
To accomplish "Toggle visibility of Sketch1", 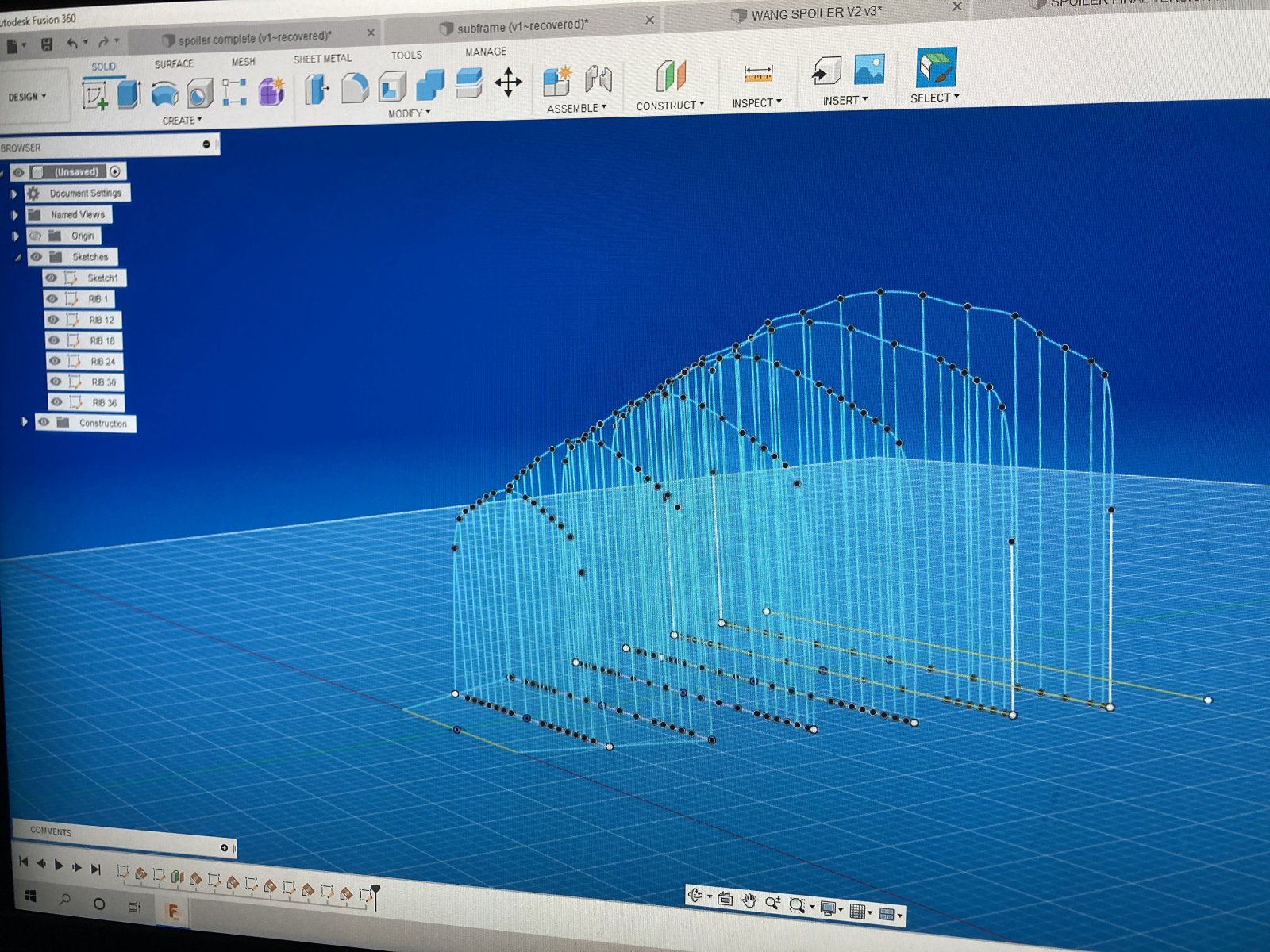I will [x=51, y=278].
